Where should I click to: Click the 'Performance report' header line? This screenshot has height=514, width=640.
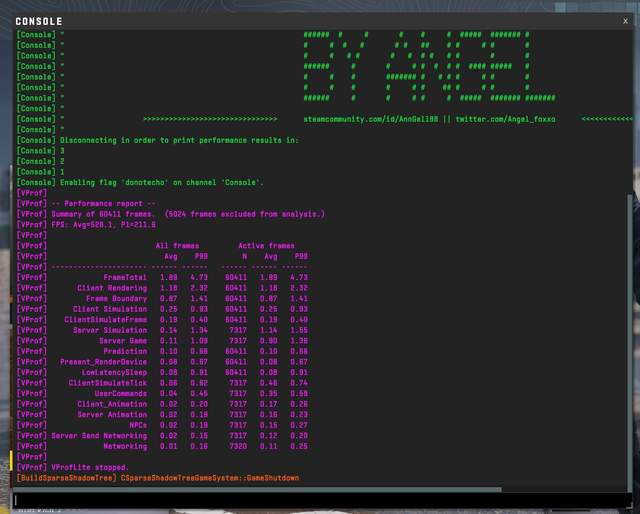point(90,203)
